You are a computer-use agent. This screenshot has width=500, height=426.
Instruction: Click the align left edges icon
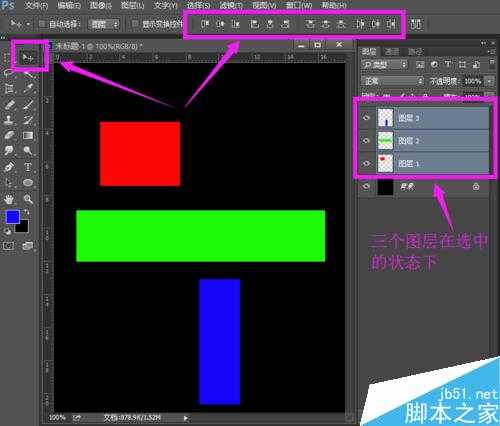(254, 24)
